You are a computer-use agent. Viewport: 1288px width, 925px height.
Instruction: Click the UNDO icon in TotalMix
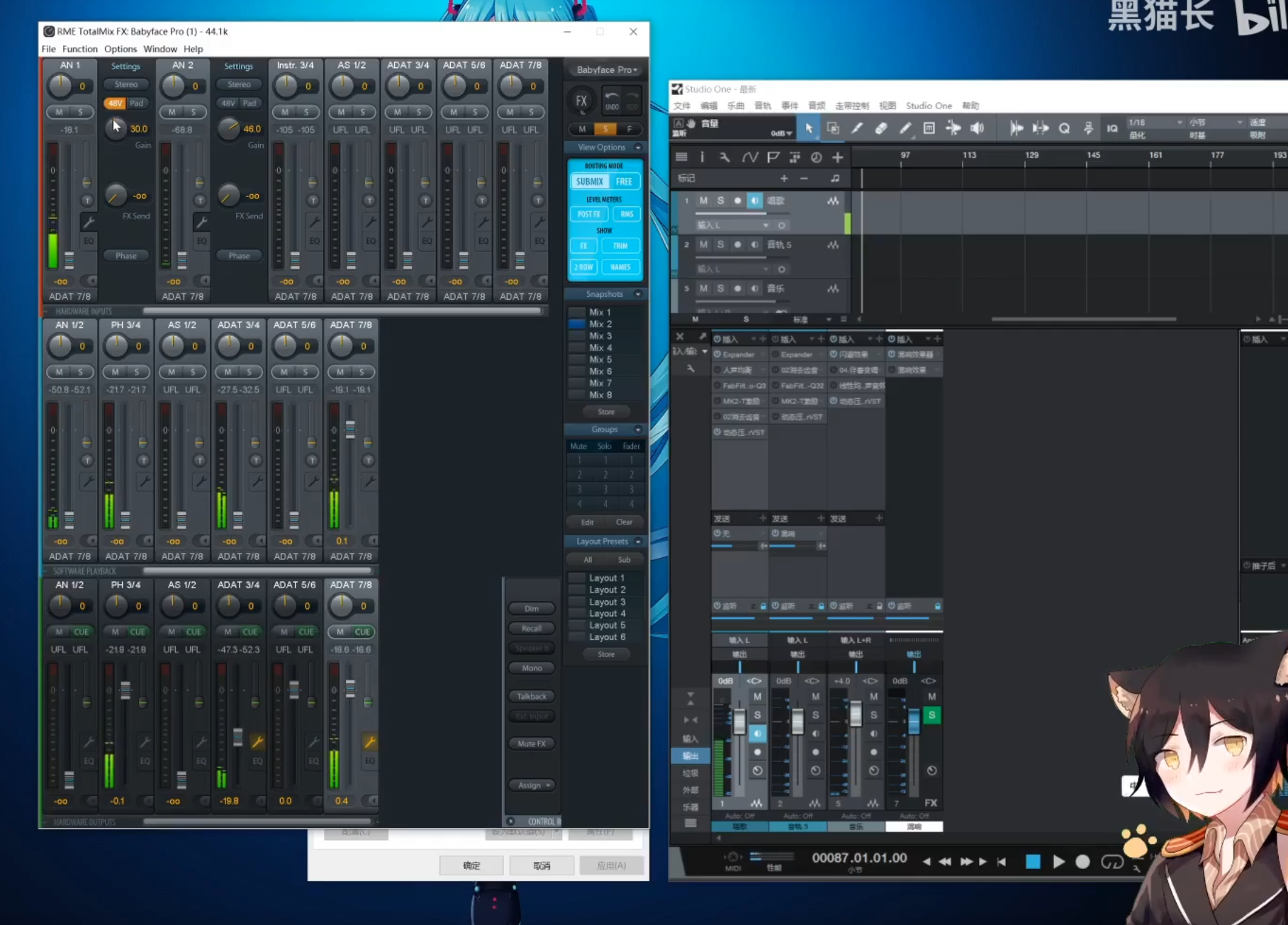(x=611, y=100)
